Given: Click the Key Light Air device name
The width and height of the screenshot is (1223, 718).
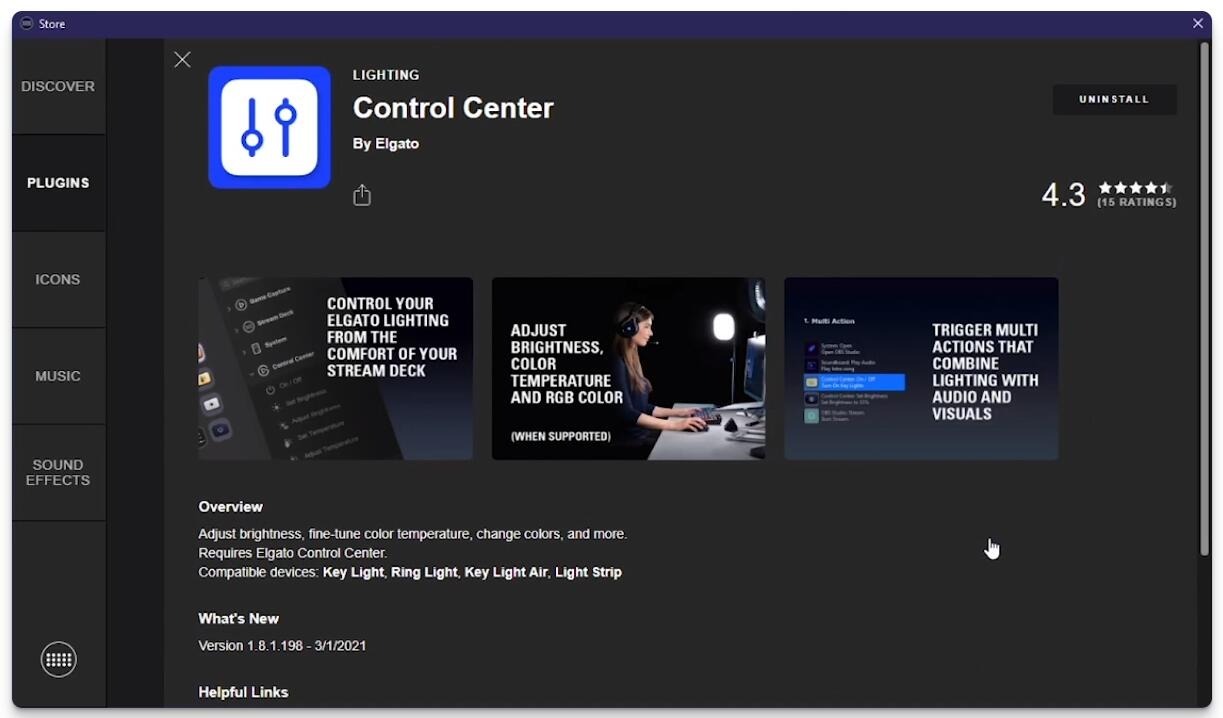Looking at the screenshot, I should coord(506,573).
